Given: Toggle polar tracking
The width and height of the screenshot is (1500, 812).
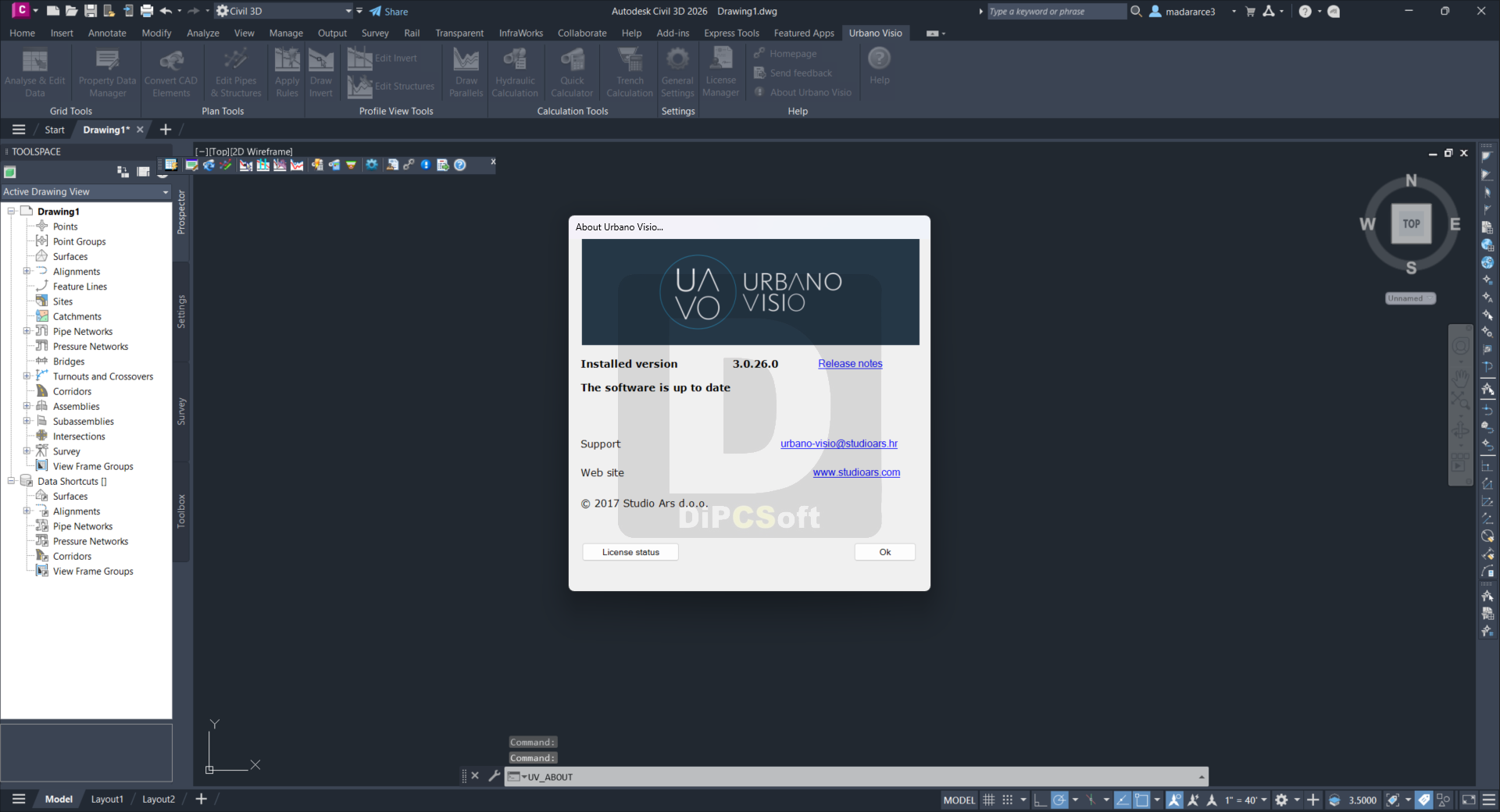Looking at the screenshot, I should [x=1059, y=800].
